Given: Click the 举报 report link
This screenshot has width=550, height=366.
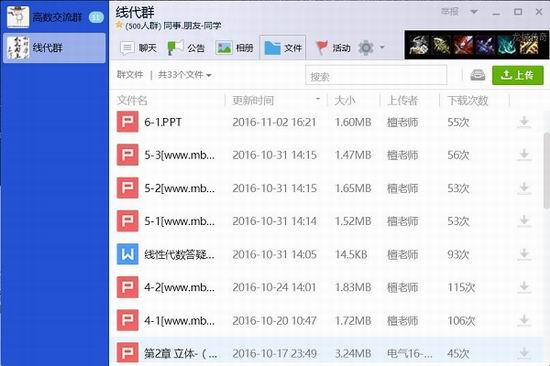Looking at the screenshot, I should click(450, 12).
